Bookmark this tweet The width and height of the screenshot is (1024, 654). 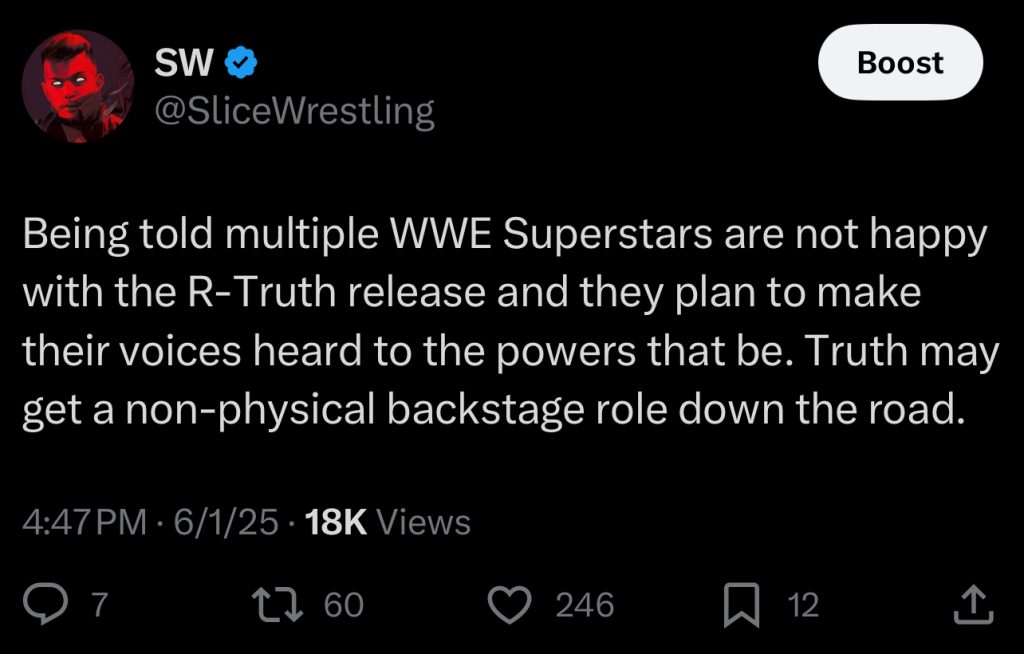click(x=743, y=604)
